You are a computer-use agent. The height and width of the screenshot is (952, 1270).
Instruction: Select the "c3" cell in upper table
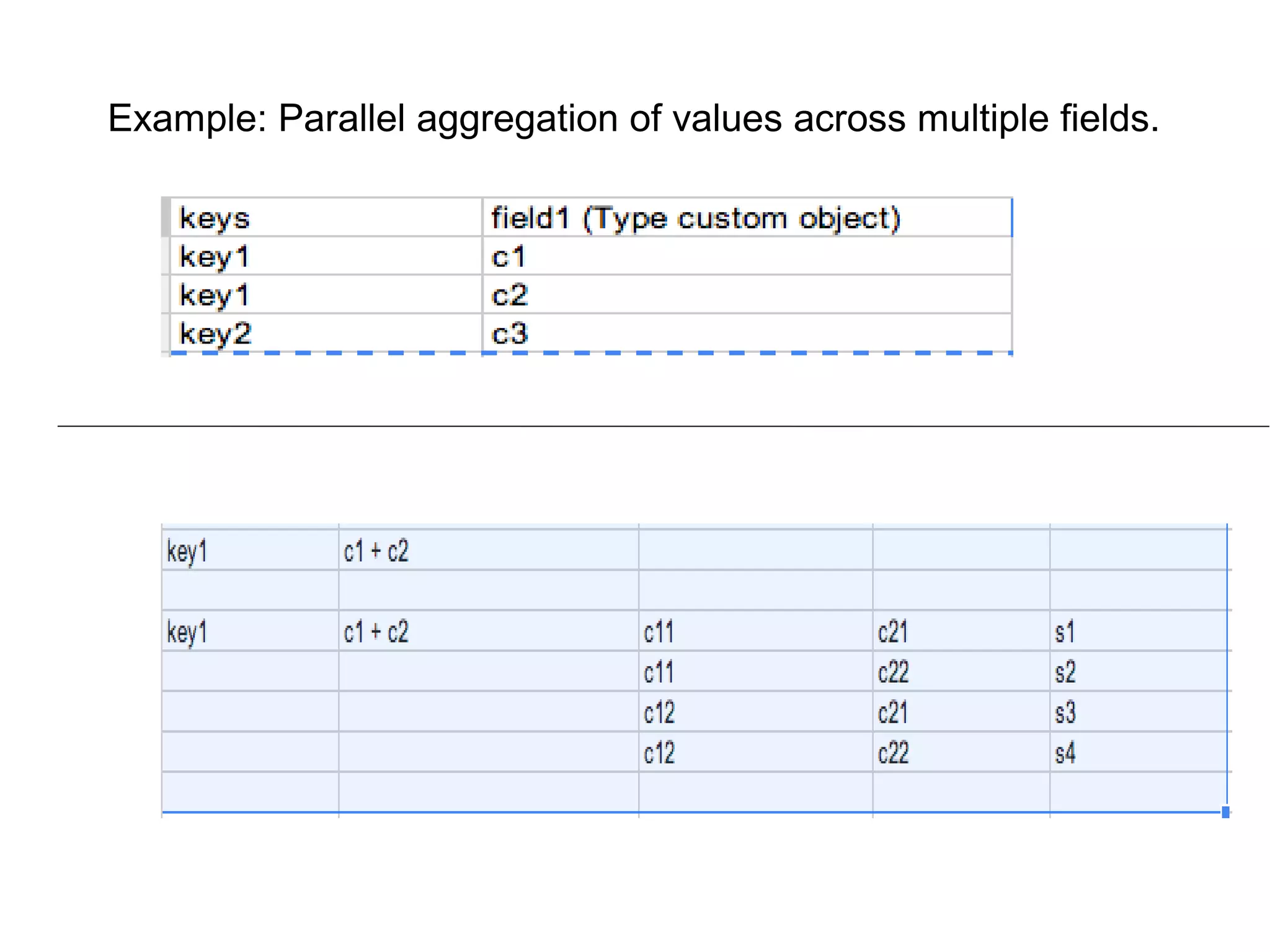pos(747,333)
